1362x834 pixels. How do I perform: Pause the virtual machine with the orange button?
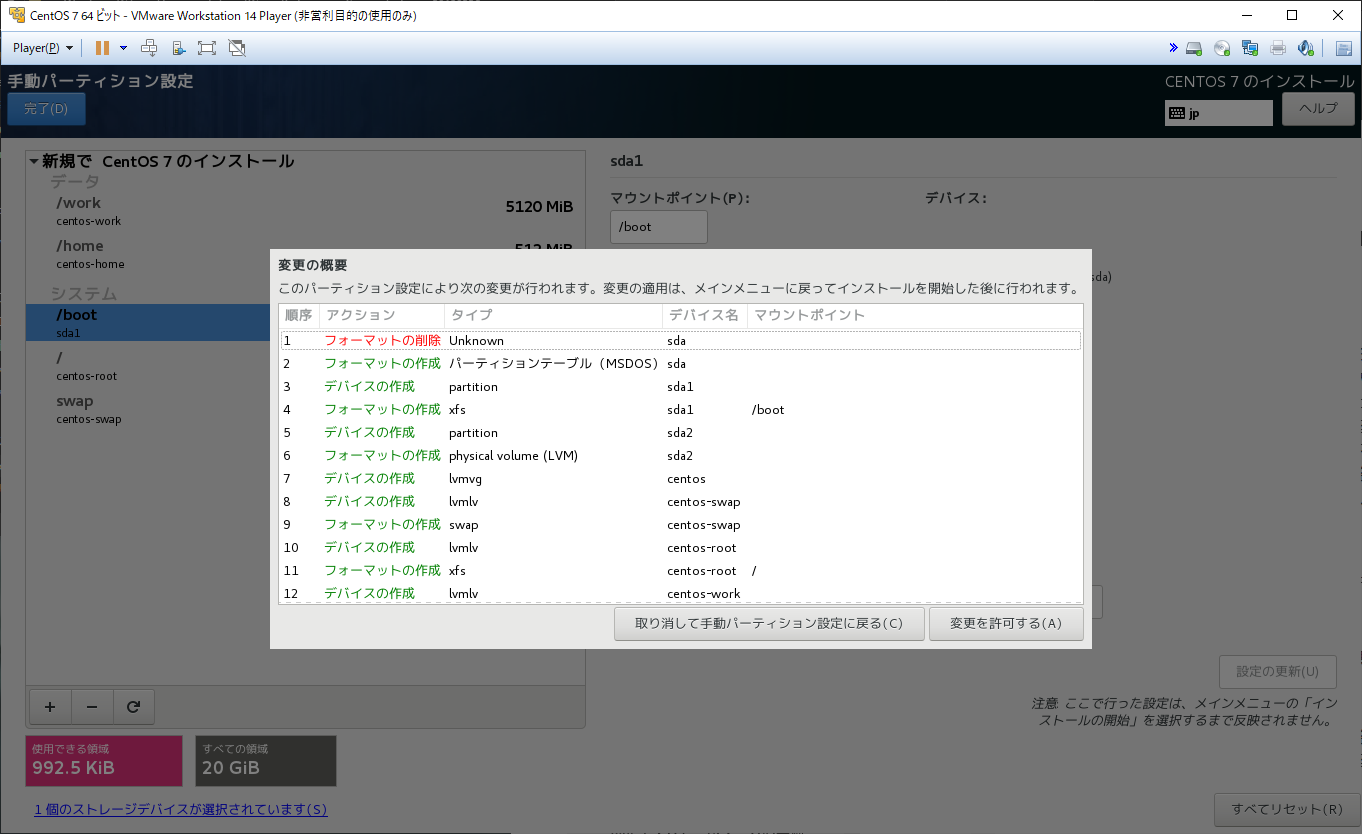click(102, 48)
